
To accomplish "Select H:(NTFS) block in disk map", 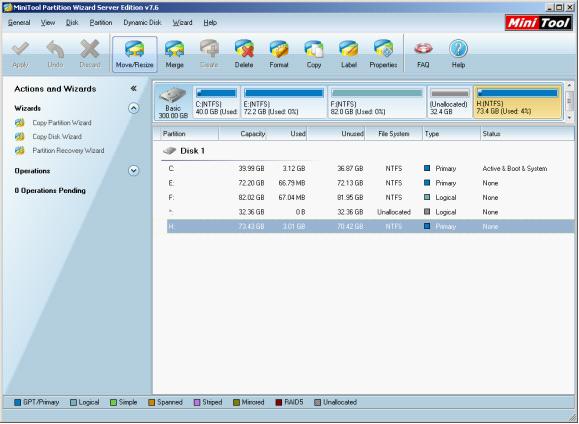I will click(x=517, y=102).
